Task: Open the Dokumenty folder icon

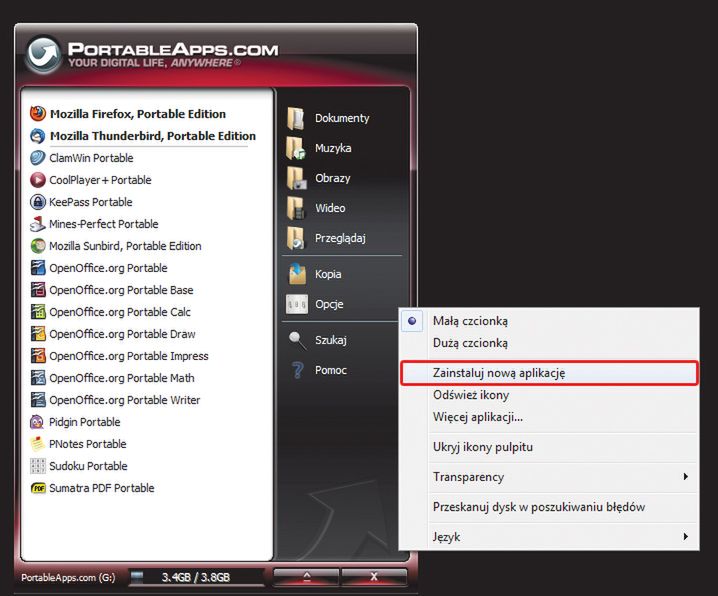Action: [x=296, y=118]
